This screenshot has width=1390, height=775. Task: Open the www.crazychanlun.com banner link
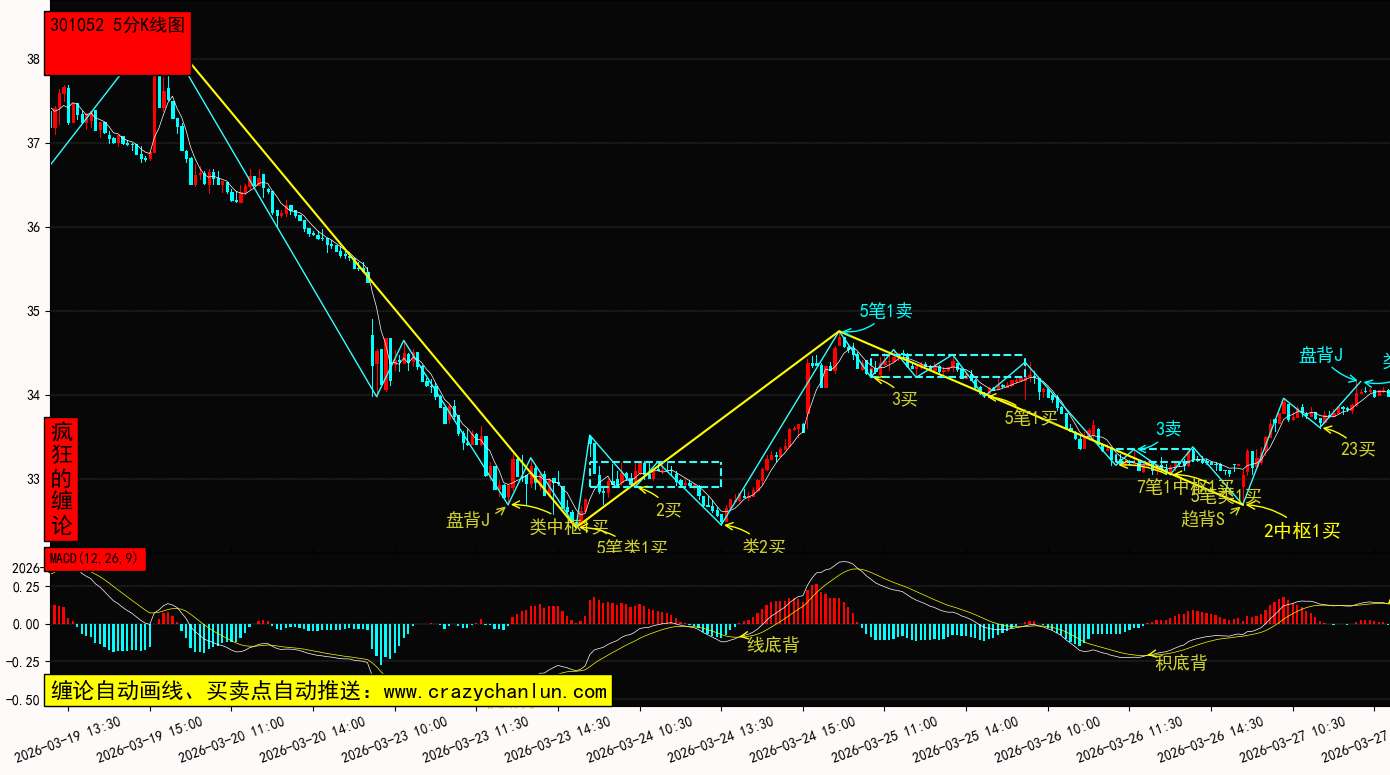coord(327,691)
